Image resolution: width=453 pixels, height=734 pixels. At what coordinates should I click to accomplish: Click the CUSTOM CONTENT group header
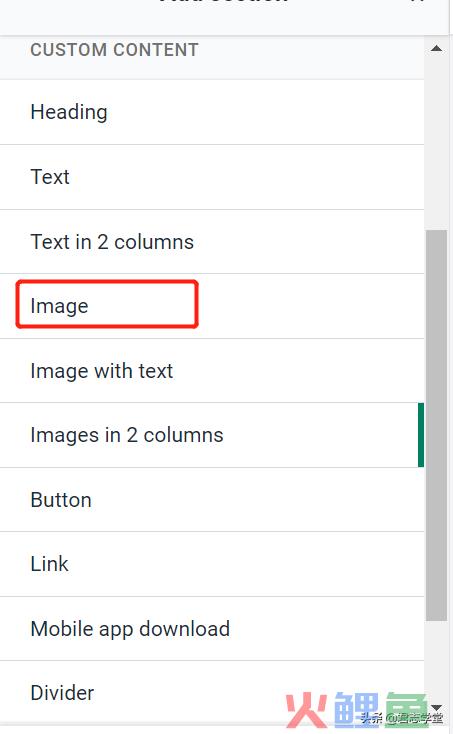coord(115,50)
